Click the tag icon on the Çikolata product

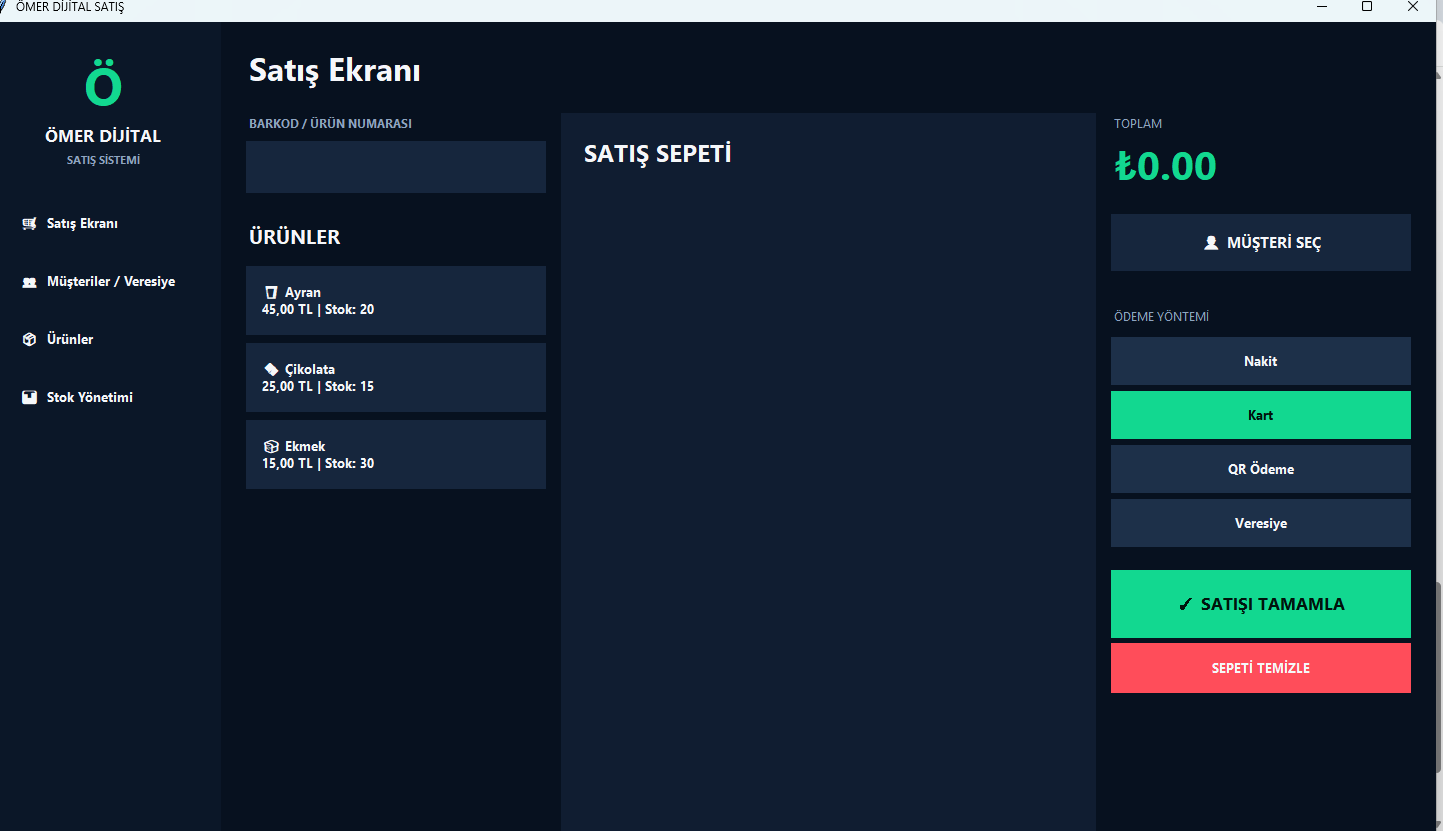pos(271,370)
